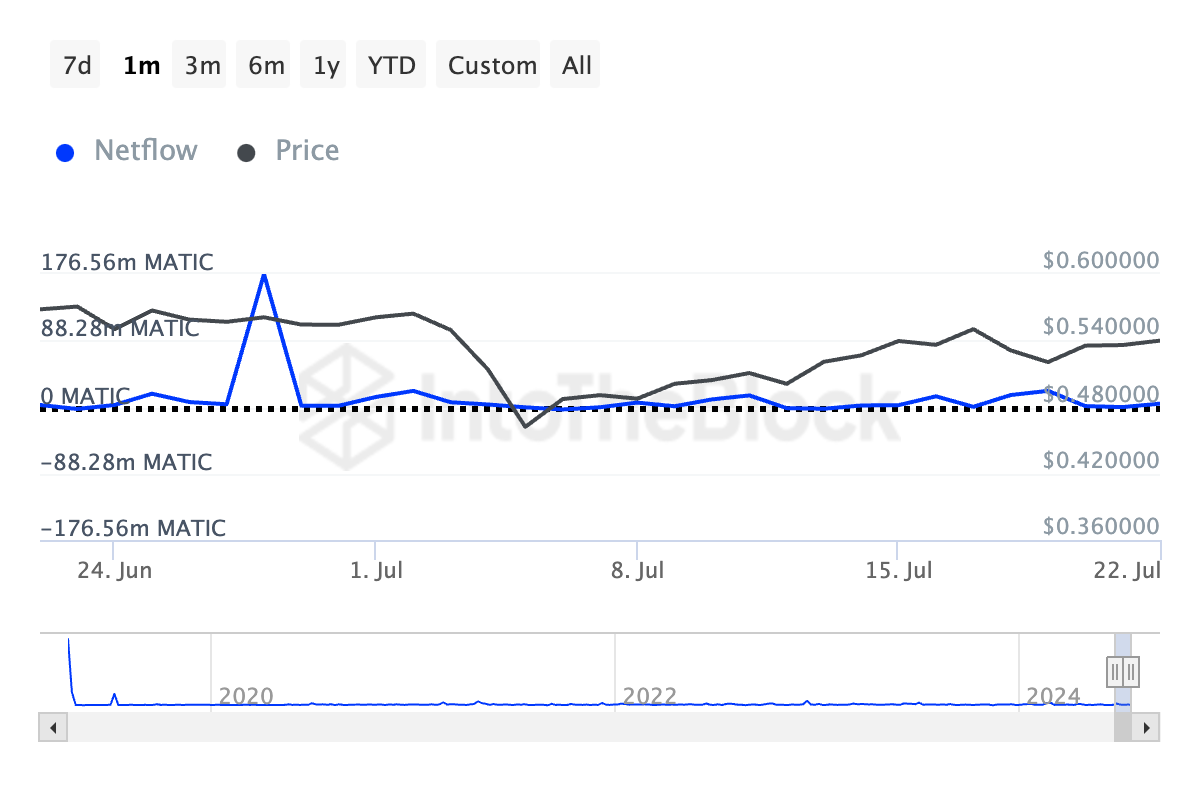Select the 7d time range
Screen dimensions: 1200x800
[76, 66]
